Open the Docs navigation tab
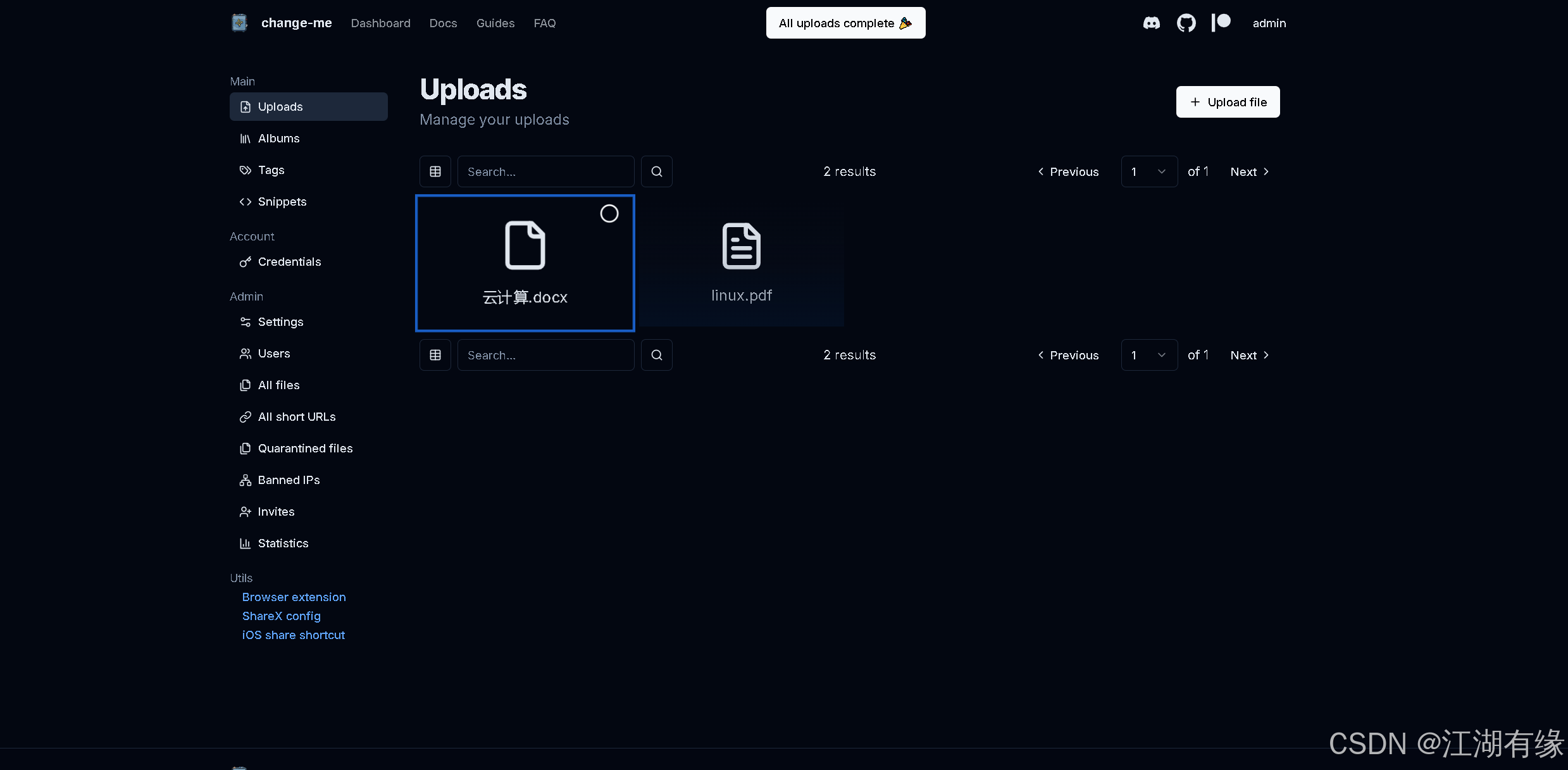 [443, 23]
